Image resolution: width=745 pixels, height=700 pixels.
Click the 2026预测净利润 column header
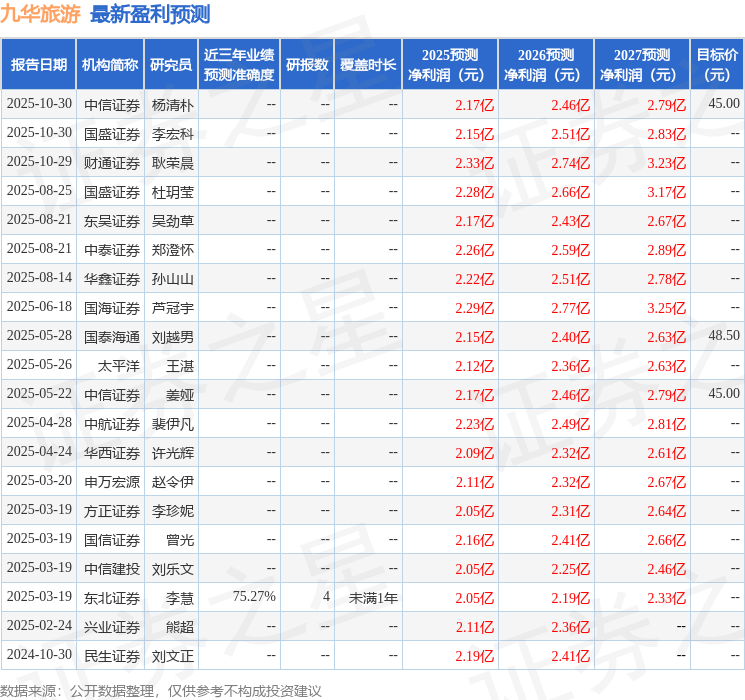click(546, 65)
